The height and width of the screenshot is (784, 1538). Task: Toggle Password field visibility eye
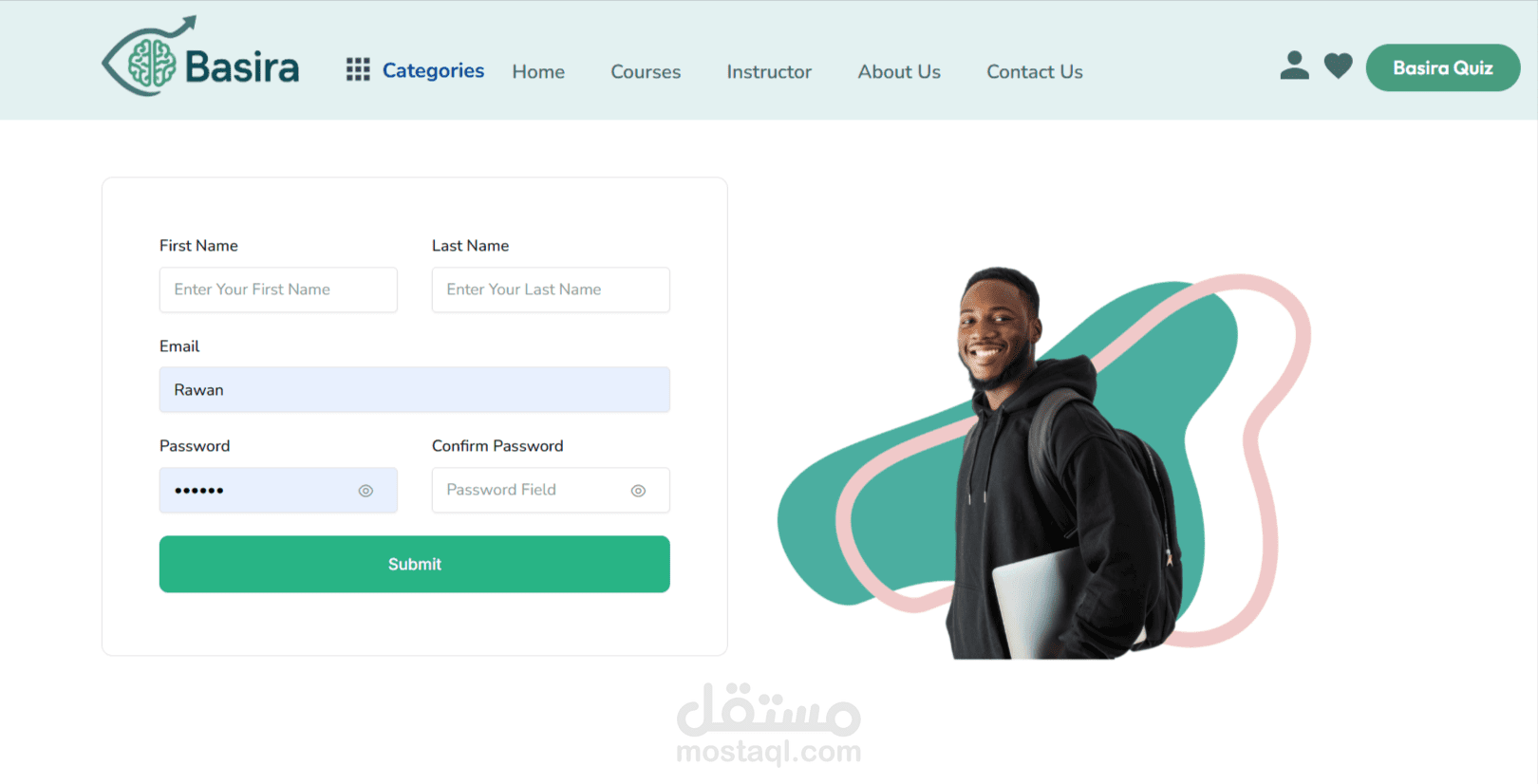click(366, 491)
